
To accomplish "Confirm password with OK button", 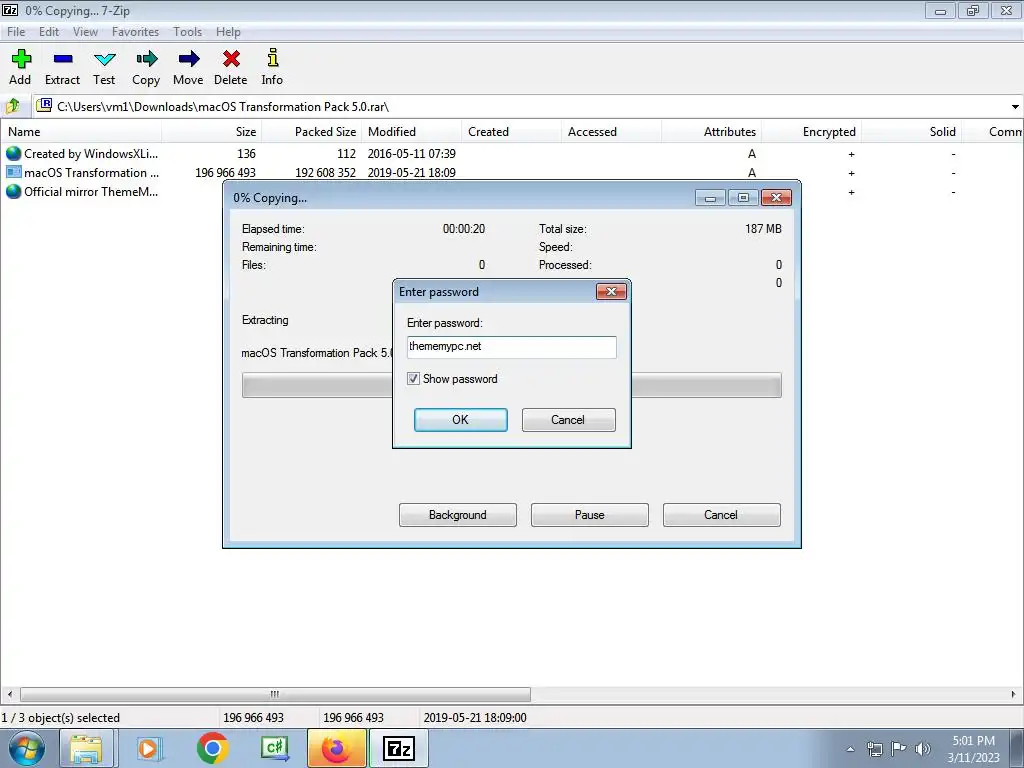I will pyautogui.click(x=460, y=420).
